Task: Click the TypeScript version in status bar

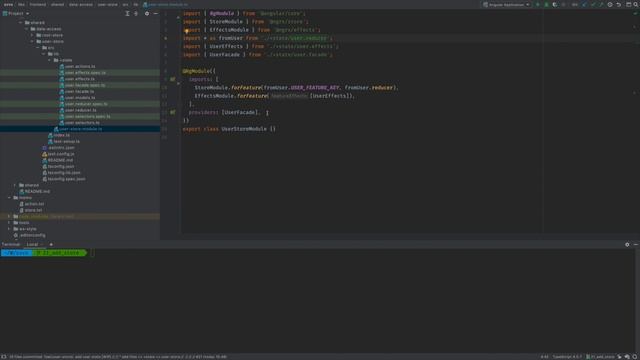Action: click(567, 357)
